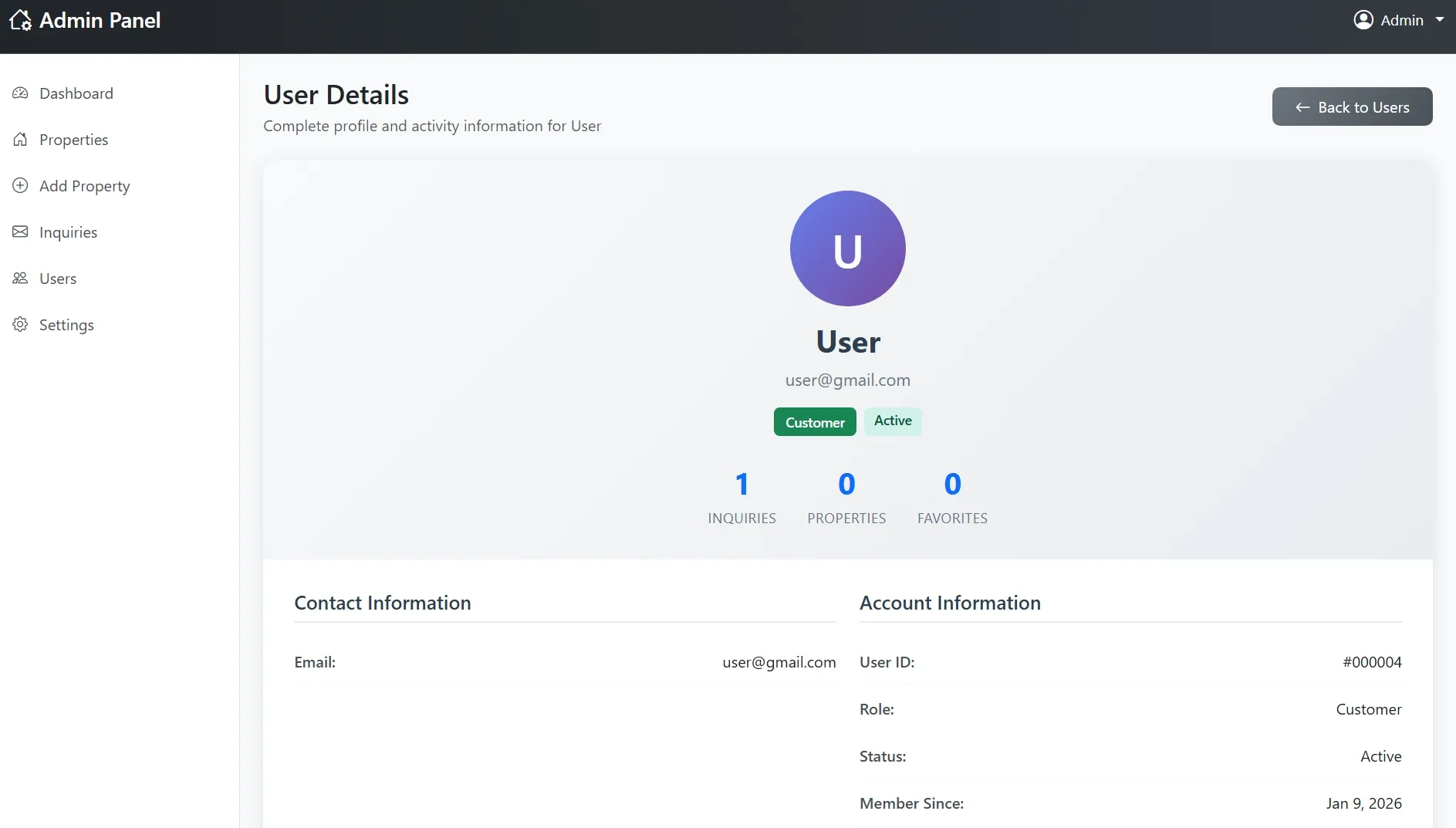
Task: Click the Users people icon in sidebar
Action: 20,278
